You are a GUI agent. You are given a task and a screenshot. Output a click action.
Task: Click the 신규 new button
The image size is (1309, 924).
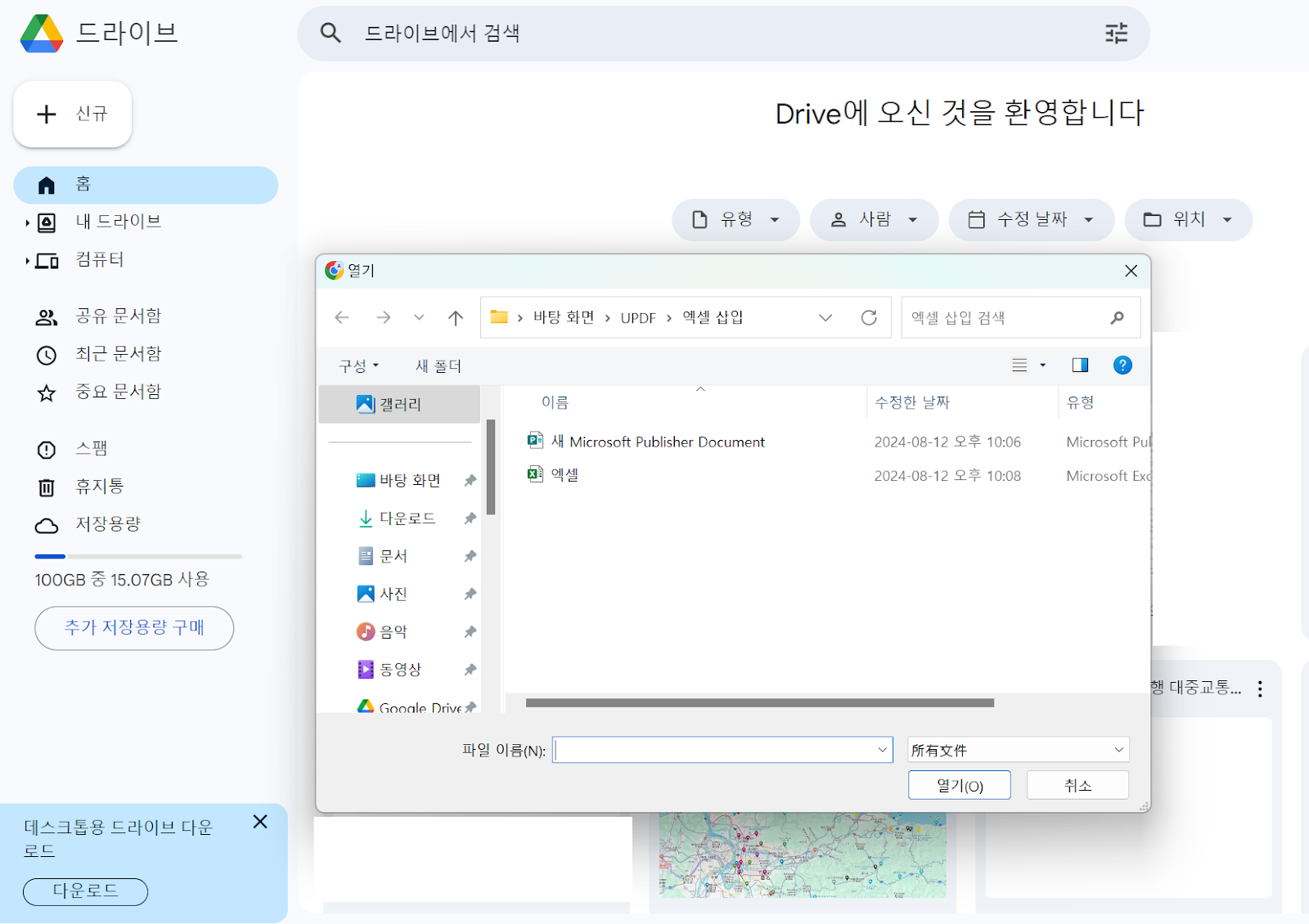[73, 114]
